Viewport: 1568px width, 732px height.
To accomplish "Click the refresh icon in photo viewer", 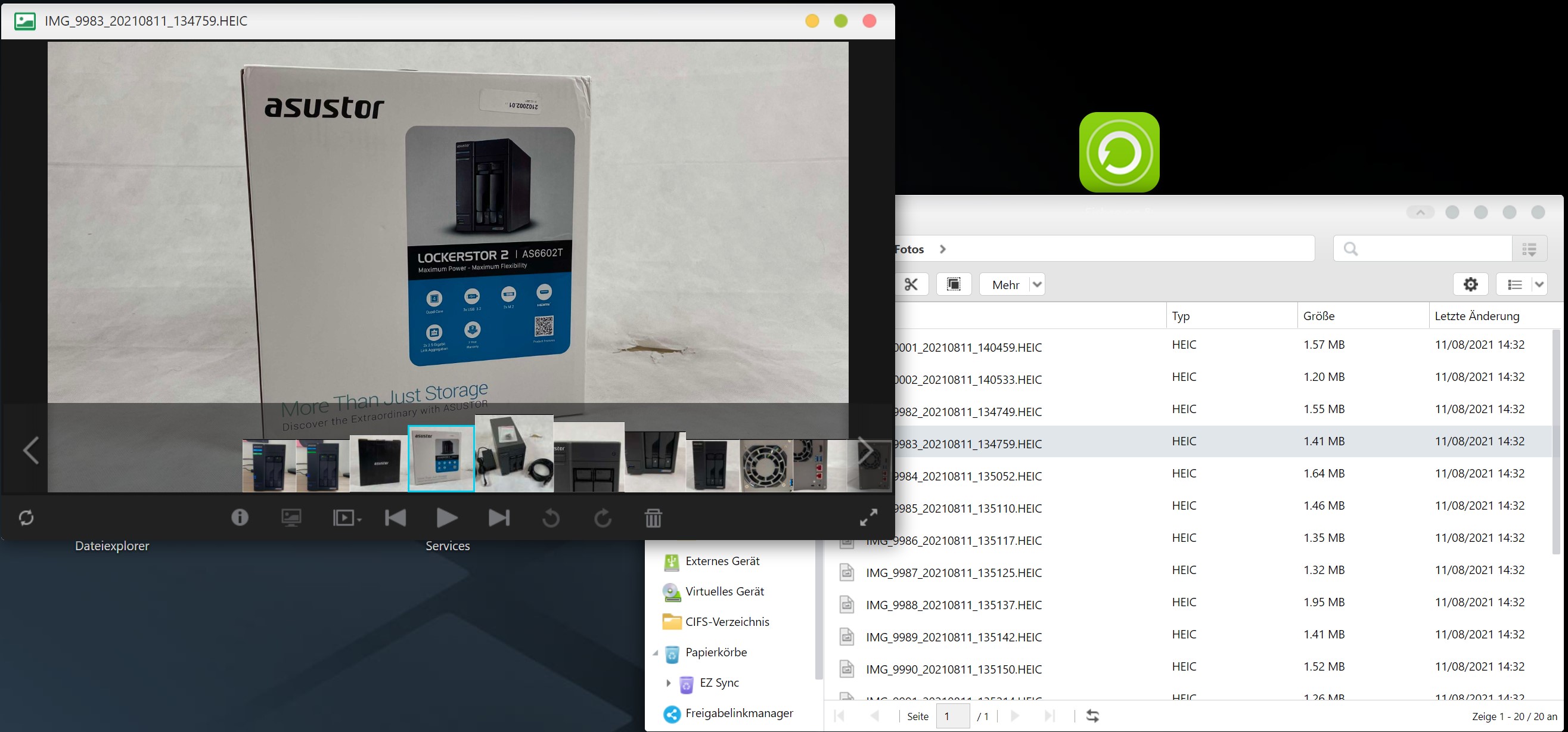I will pyautogui.click(x=26, y=517).
